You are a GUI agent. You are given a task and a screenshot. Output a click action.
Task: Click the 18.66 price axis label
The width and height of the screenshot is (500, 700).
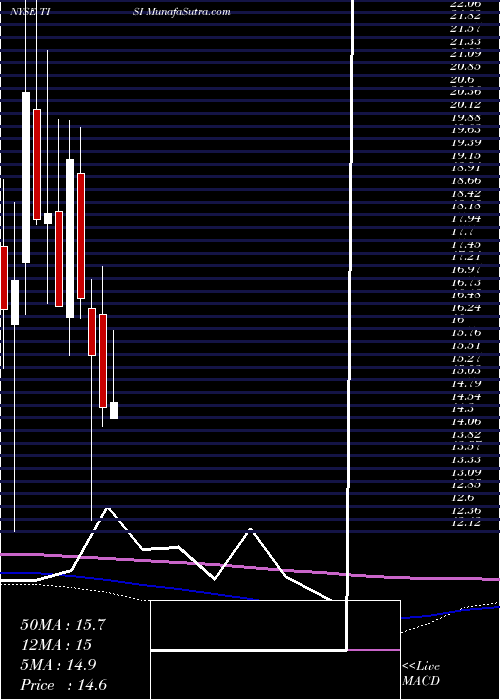pyautogui.click(x=466, y=180)
